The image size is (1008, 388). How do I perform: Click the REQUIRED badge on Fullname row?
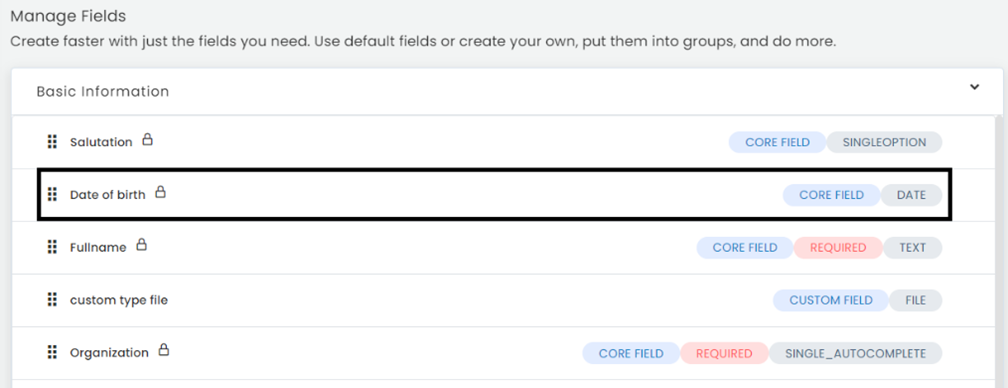[x=838, y=247]
